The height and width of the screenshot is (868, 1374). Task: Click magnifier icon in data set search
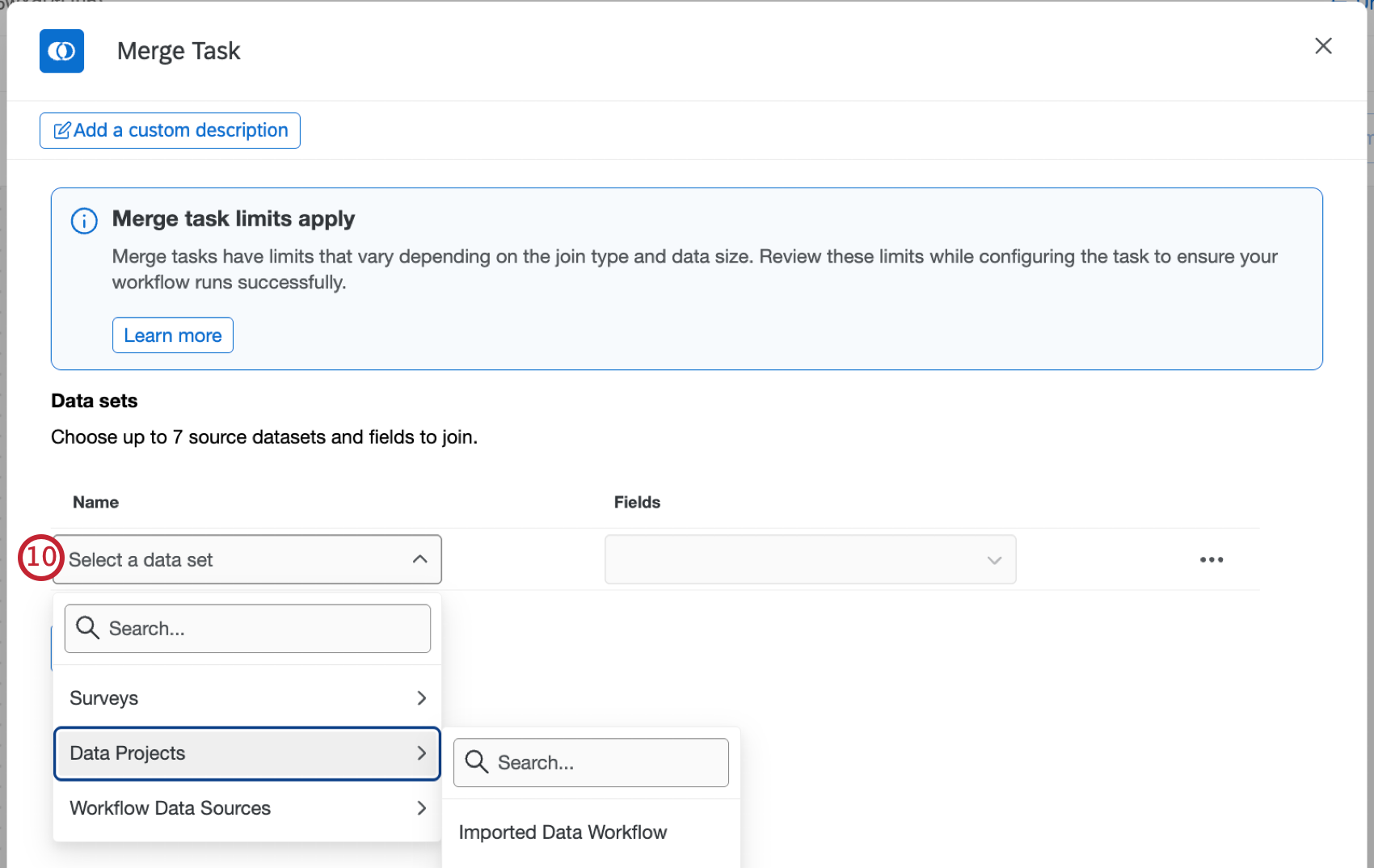(x=87, y=628)
